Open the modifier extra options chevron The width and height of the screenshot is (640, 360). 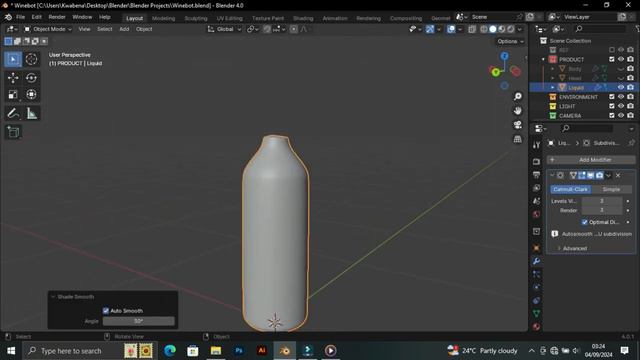click(x=608, y=176)
